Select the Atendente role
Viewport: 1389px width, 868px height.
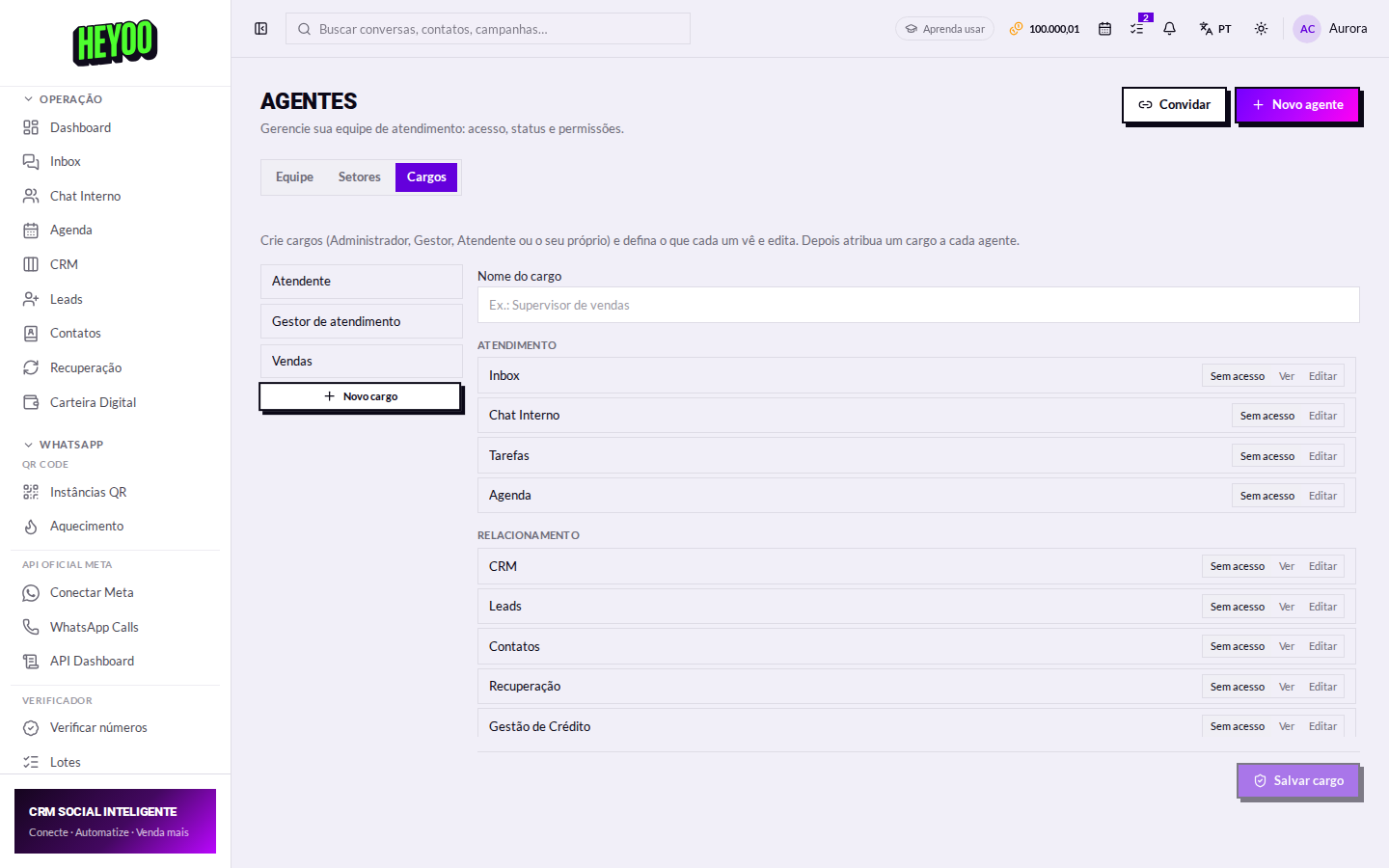[362, 282]
